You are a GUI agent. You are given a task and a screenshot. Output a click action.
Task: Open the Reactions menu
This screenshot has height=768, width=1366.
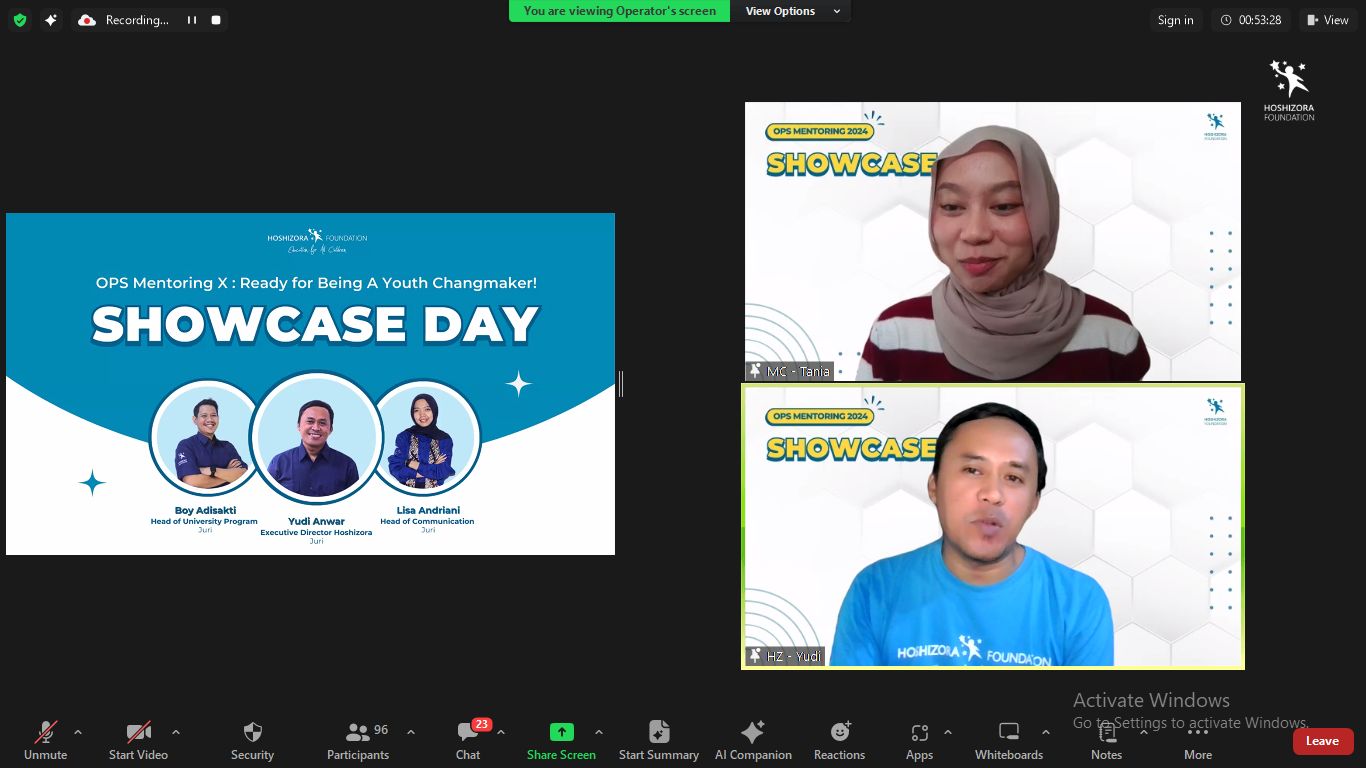click(839, 740)
